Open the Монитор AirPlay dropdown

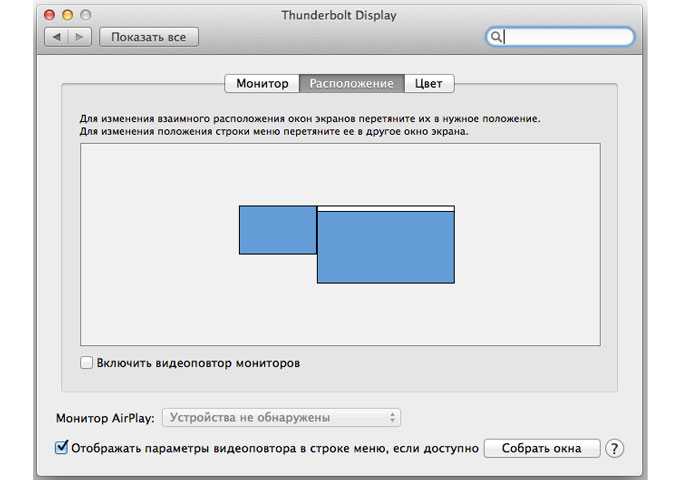tap(281, 418)
